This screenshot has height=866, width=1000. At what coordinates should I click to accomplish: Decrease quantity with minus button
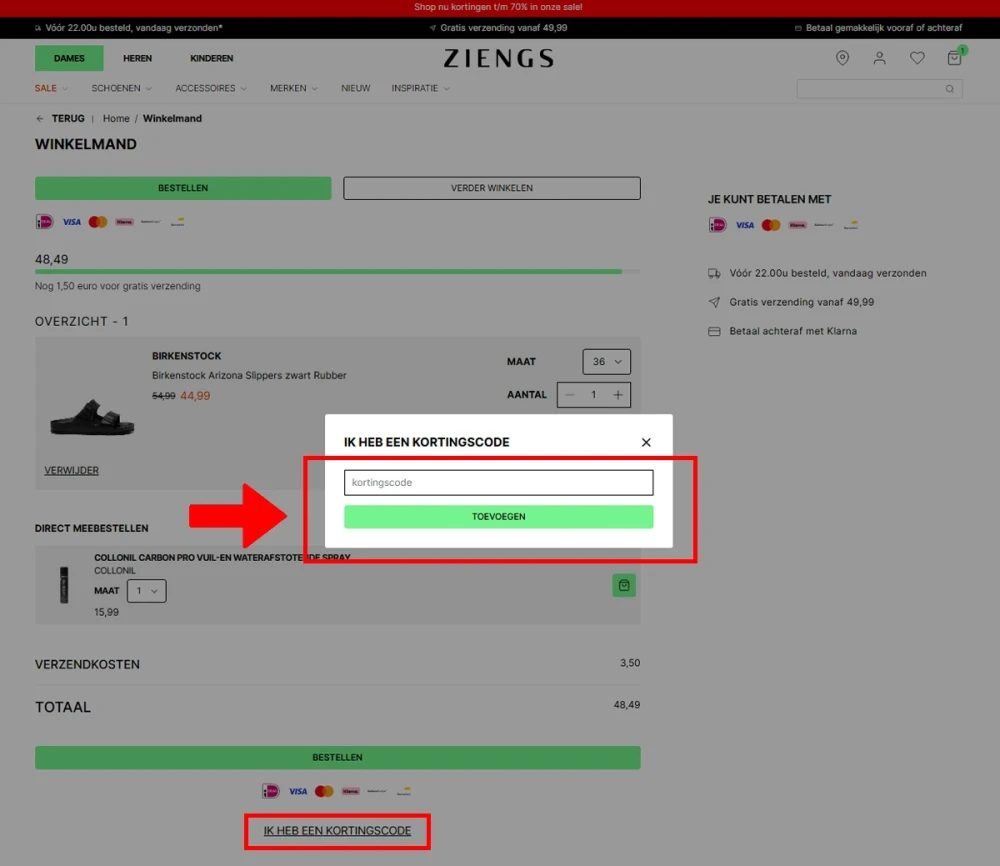pyautogui.click(x=570, y=395)
